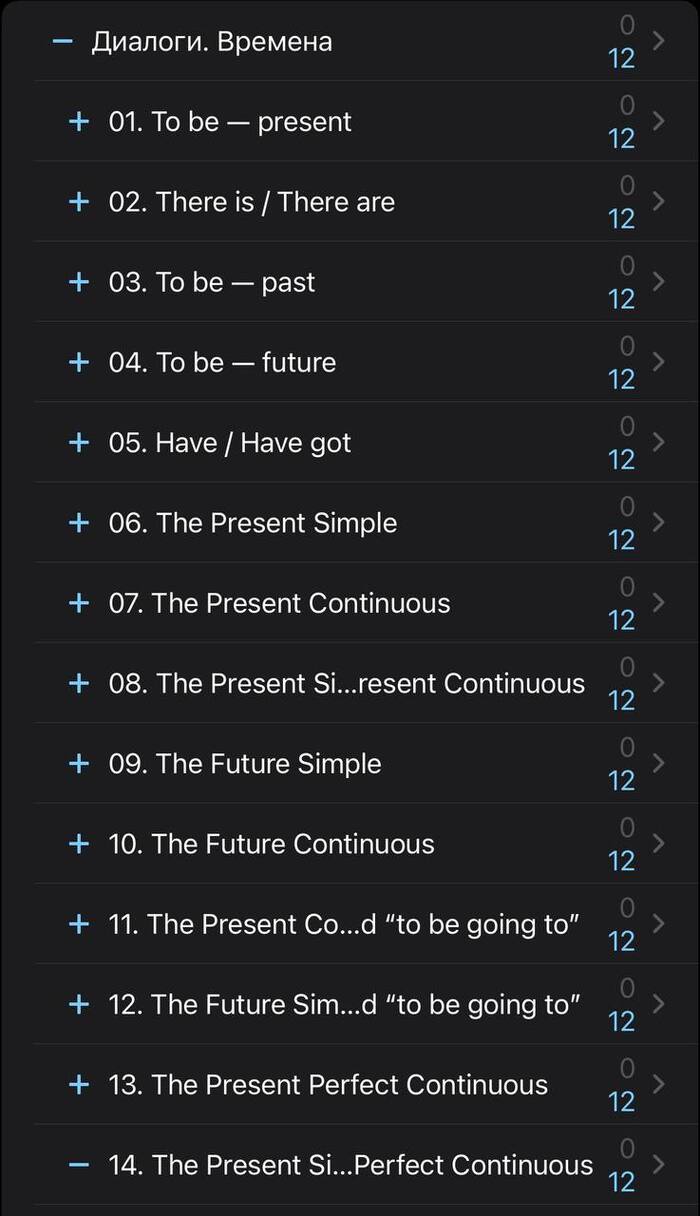Tap chevron arrow on 08. The Present Si...resent Continuous row

point(658,682)
